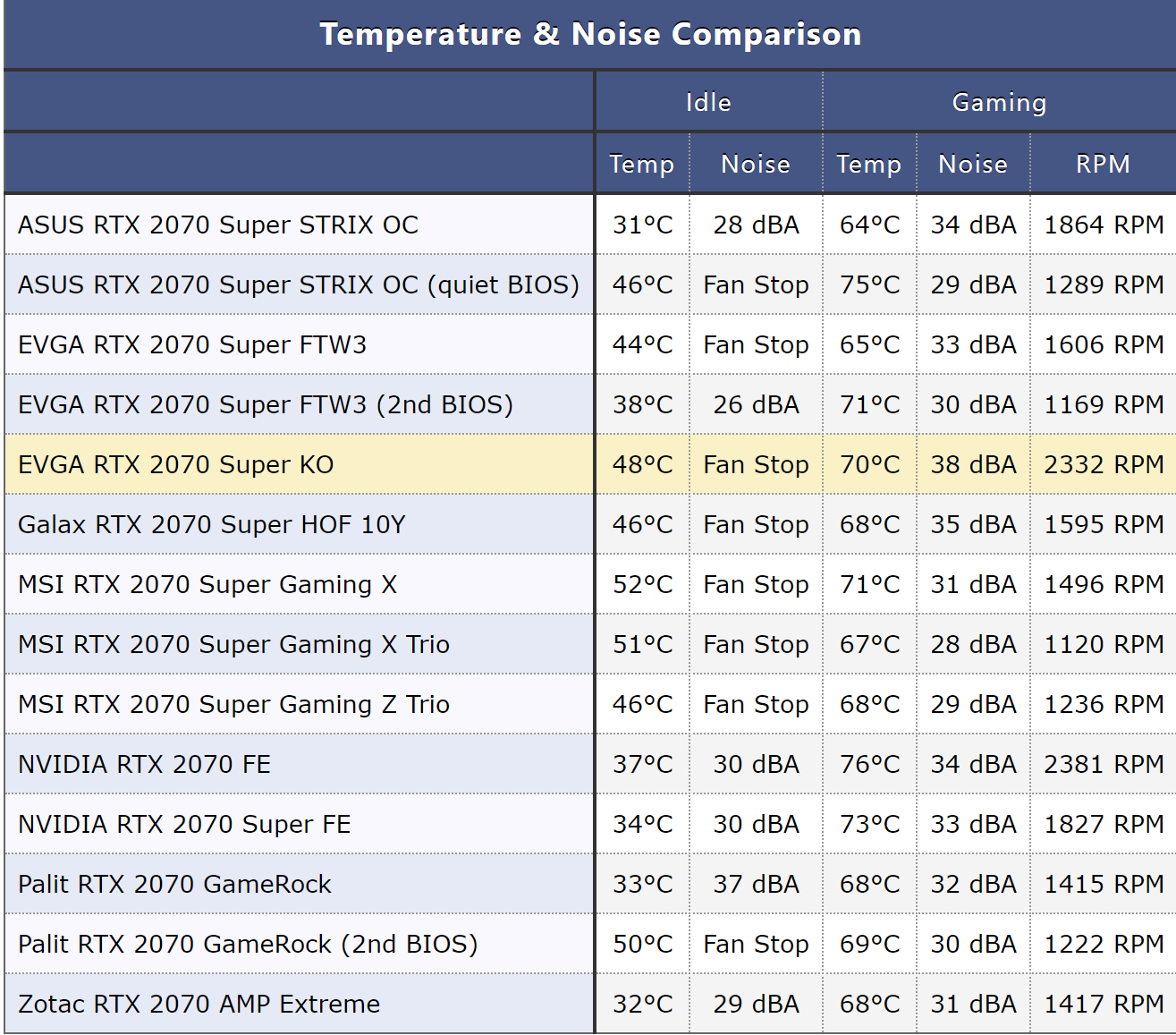Viewport: 1176px width, 1035px height.
Task: Click the 38 dBA gaming noise value
Action: point(973,464)
